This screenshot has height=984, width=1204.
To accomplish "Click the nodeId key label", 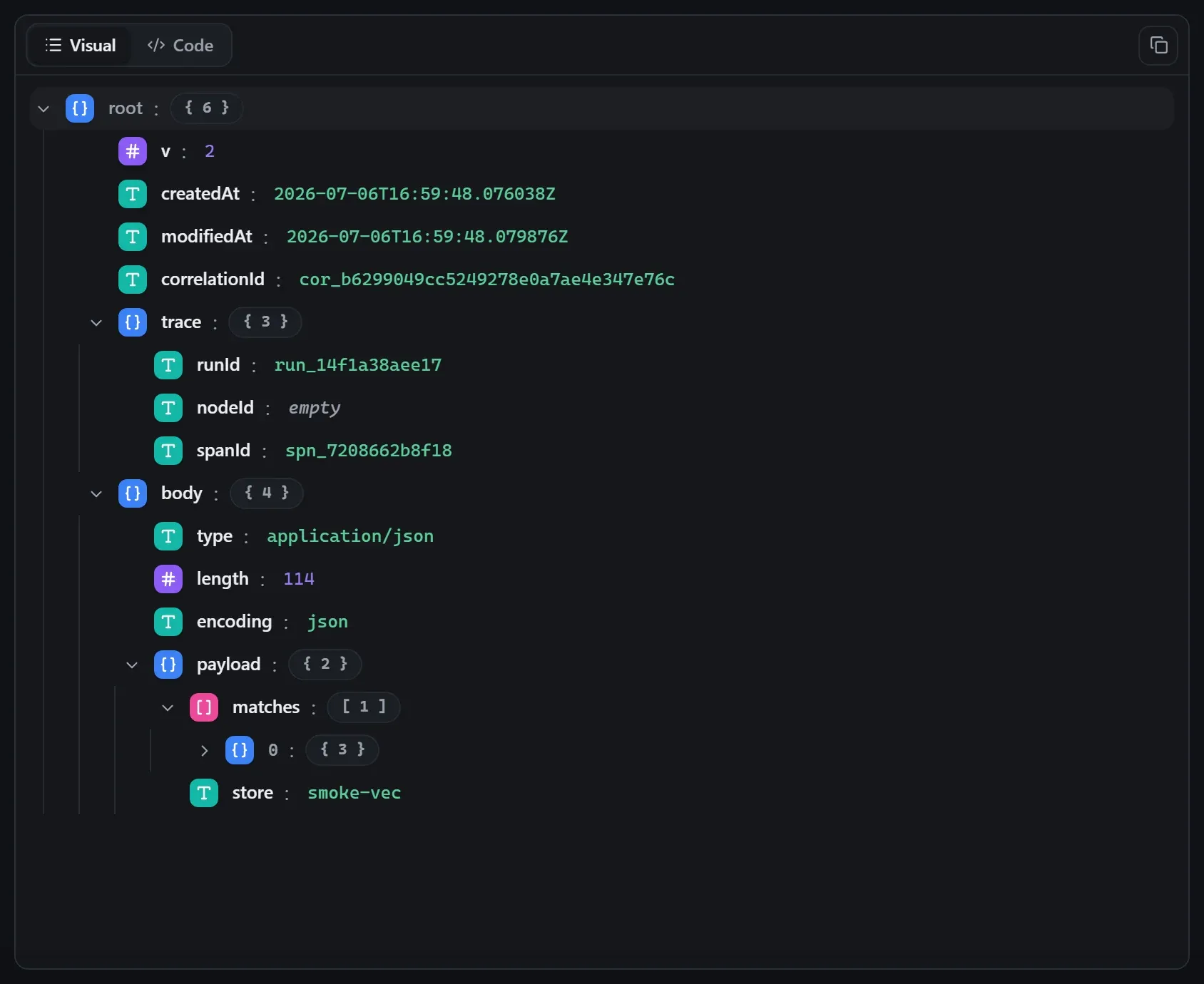I will [x=225, y=408].
